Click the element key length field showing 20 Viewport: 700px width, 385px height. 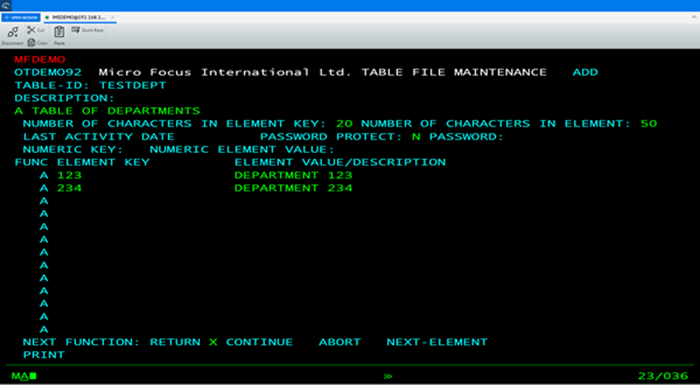pos(344,124)
